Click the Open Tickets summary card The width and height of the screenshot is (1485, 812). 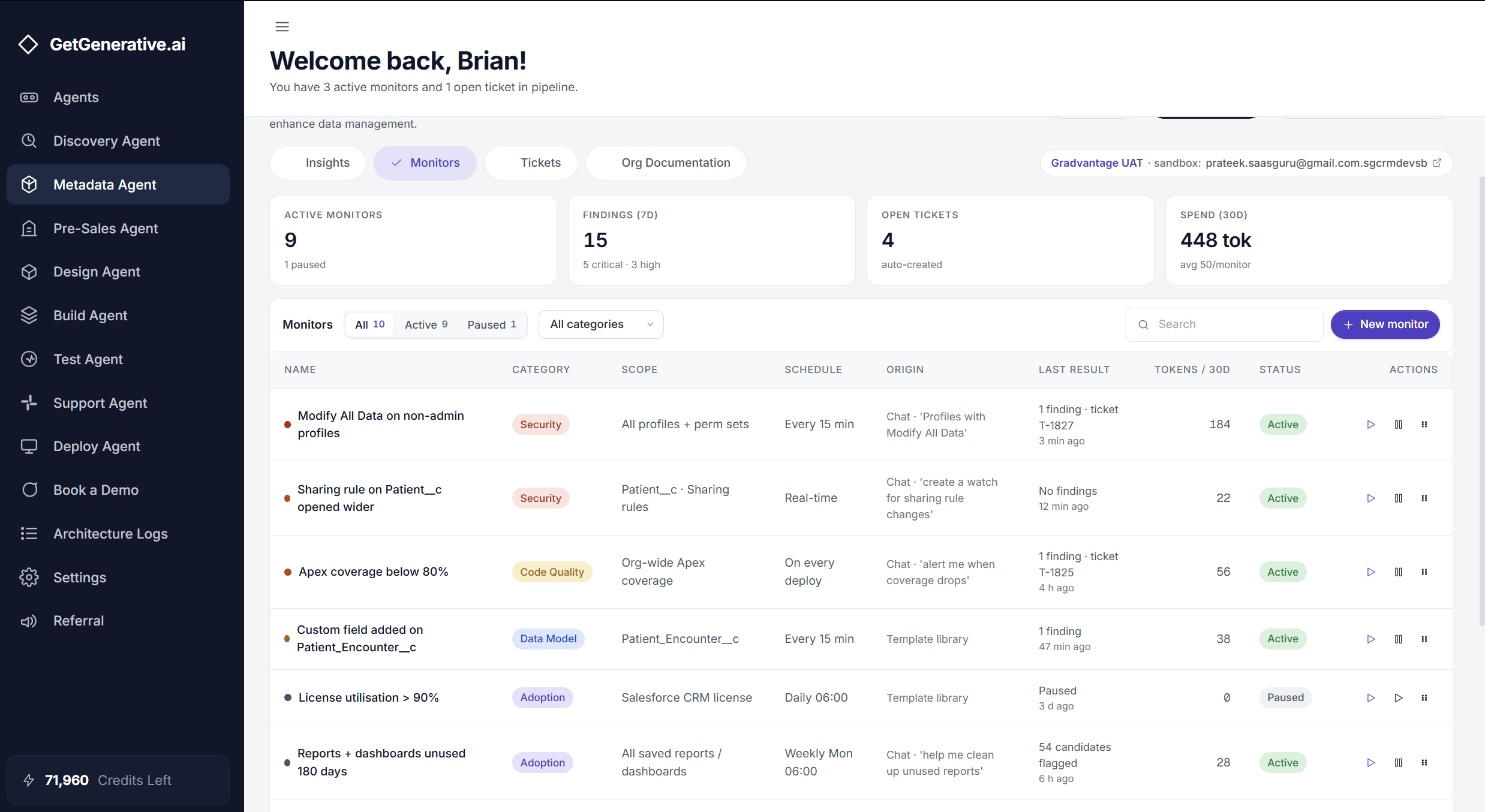tap(1011, 240)
